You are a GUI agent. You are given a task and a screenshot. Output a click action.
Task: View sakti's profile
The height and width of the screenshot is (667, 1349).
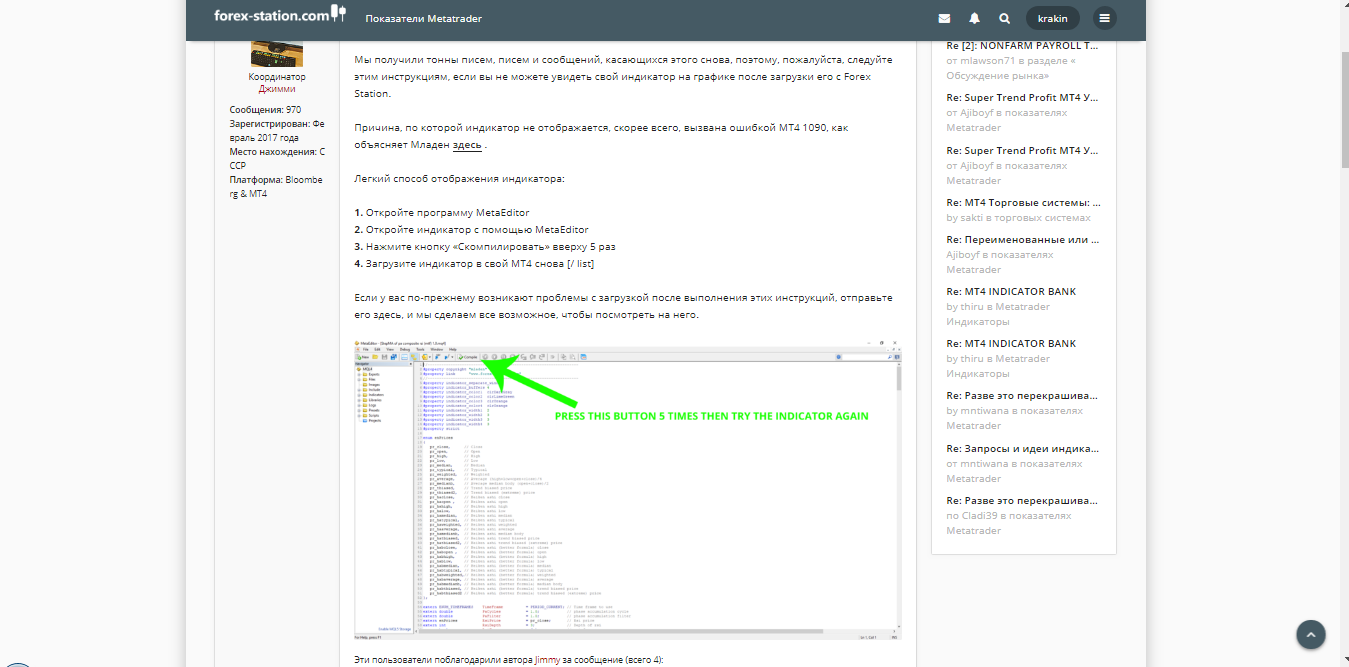[974, 218]
